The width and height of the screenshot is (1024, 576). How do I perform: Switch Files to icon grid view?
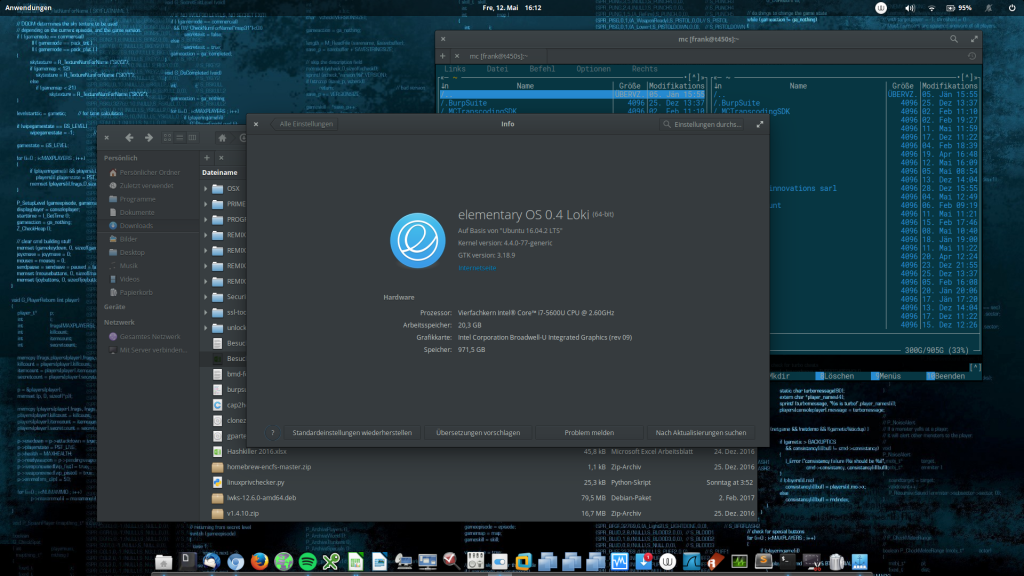tap(167, 138)
